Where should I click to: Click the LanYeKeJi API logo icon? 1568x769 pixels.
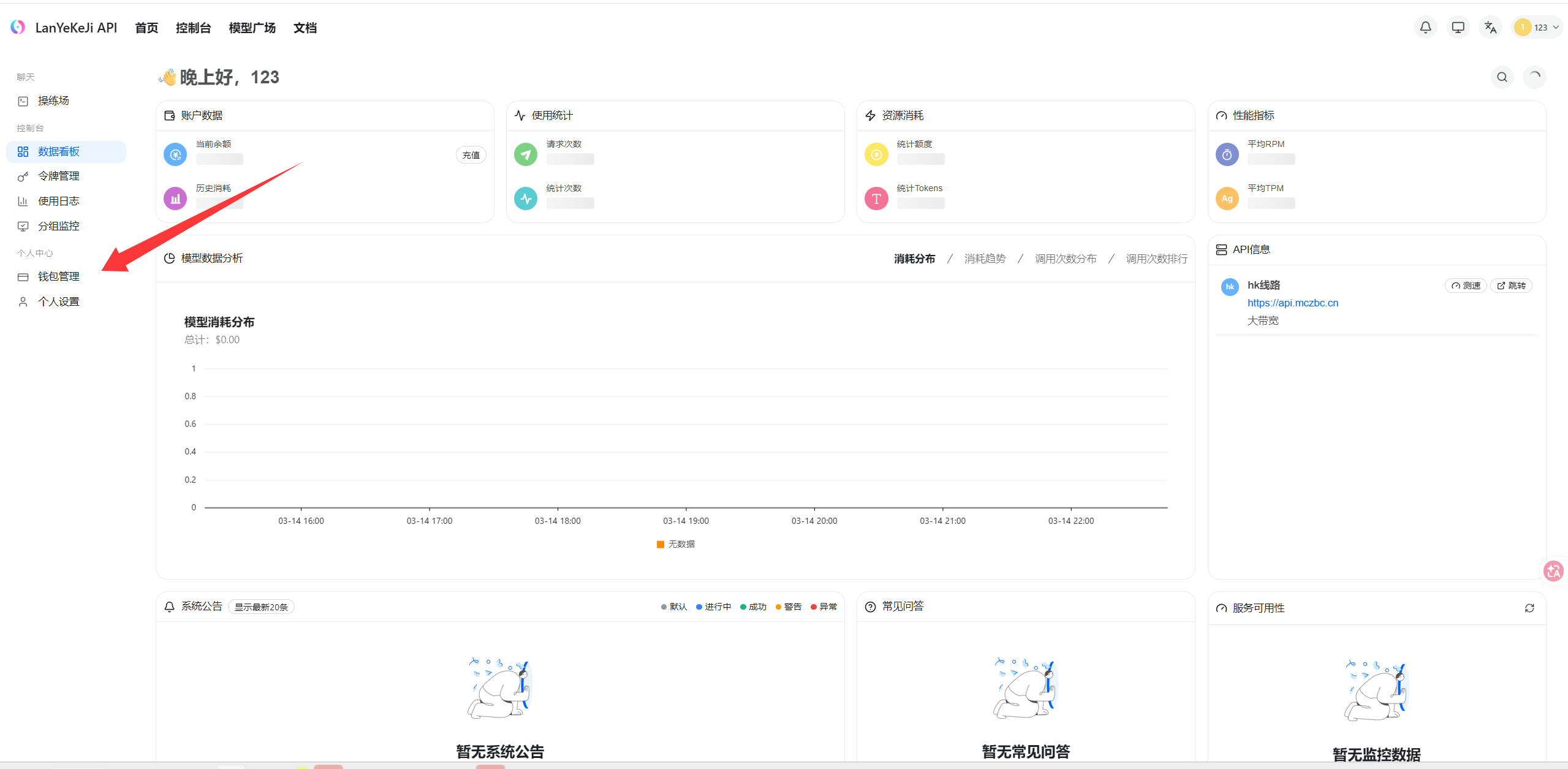tap(18, 28)
